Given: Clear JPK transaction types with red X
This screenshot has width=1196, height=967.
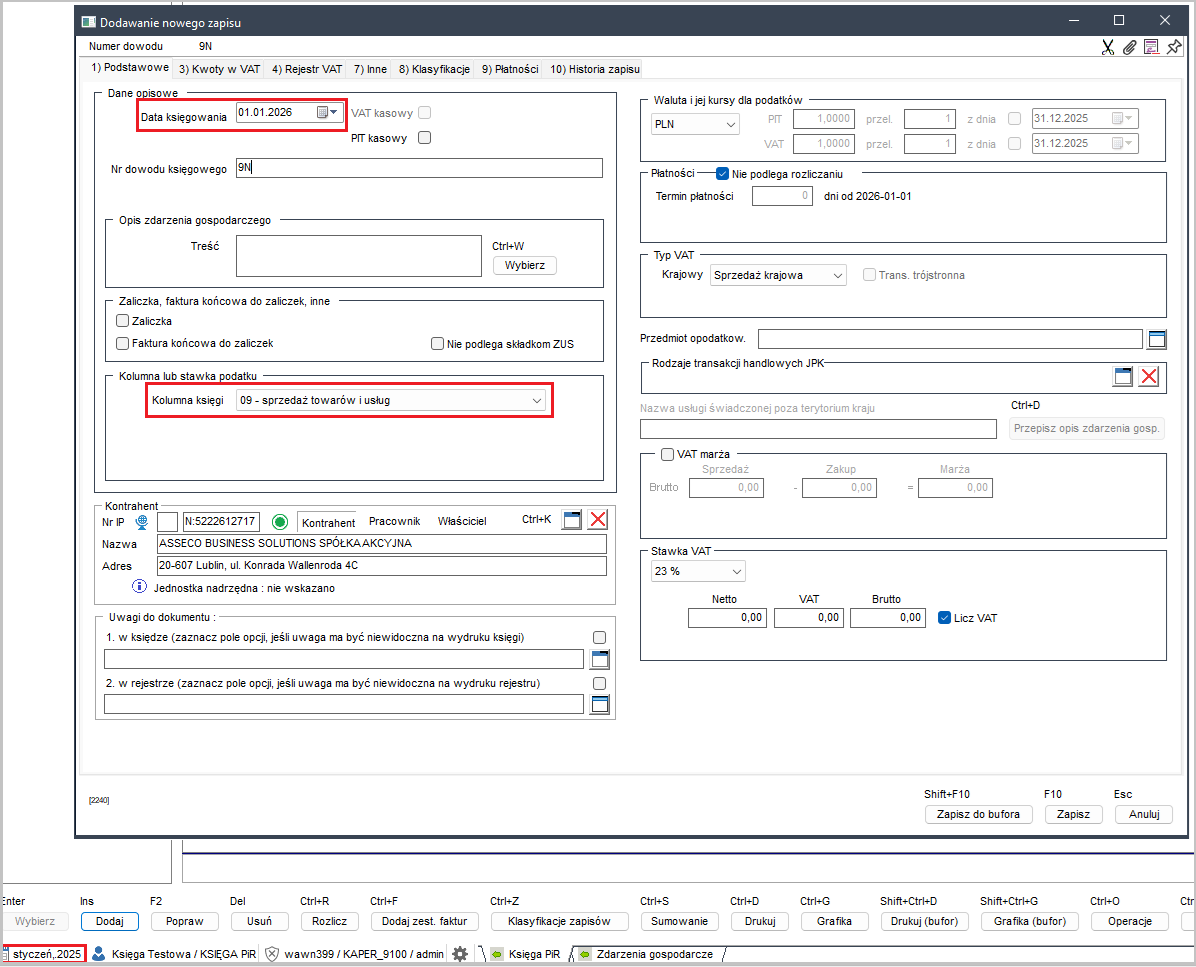Looking at the screenshot, I should tap(1149, 376).
